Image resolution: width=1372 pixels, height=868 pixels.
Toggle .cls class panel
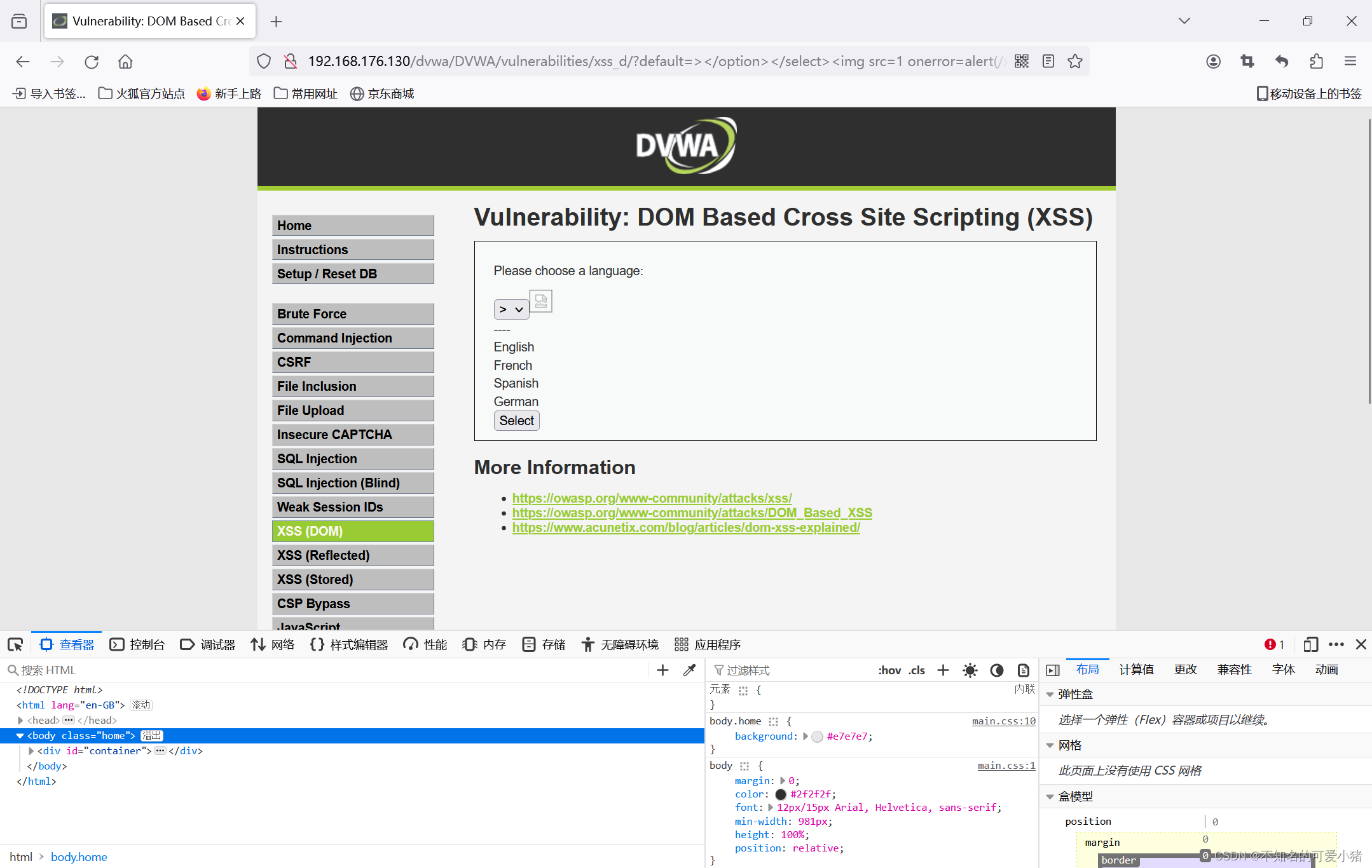pyautogui.click(x=916, y=670)
